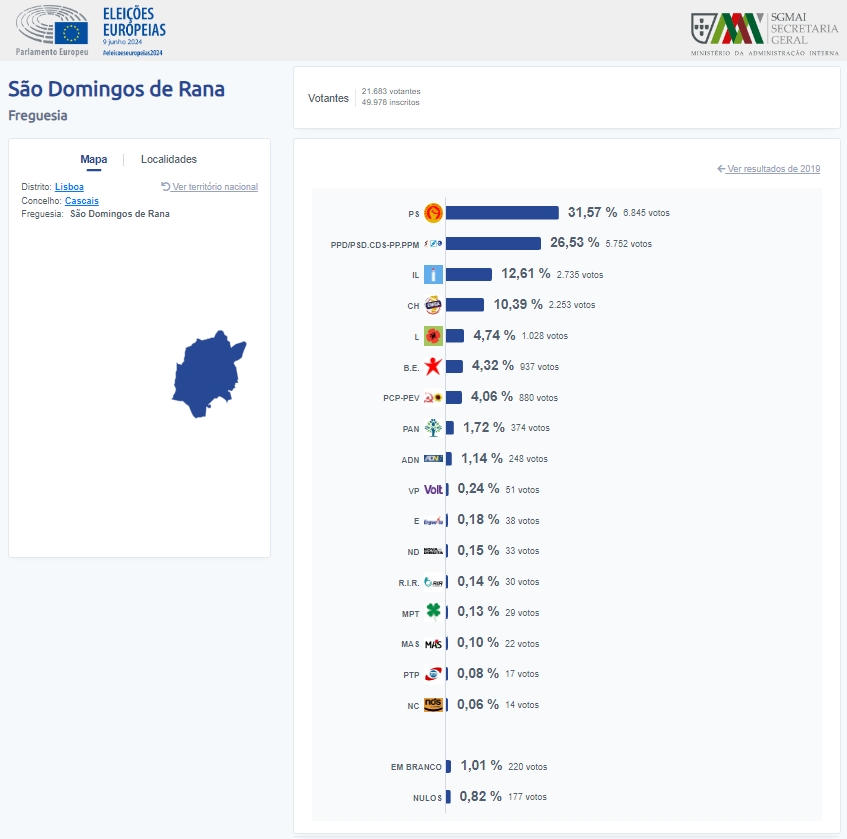Click the undo arrow beside território nacional
The image size is (847, 839).
coord(165,186)
